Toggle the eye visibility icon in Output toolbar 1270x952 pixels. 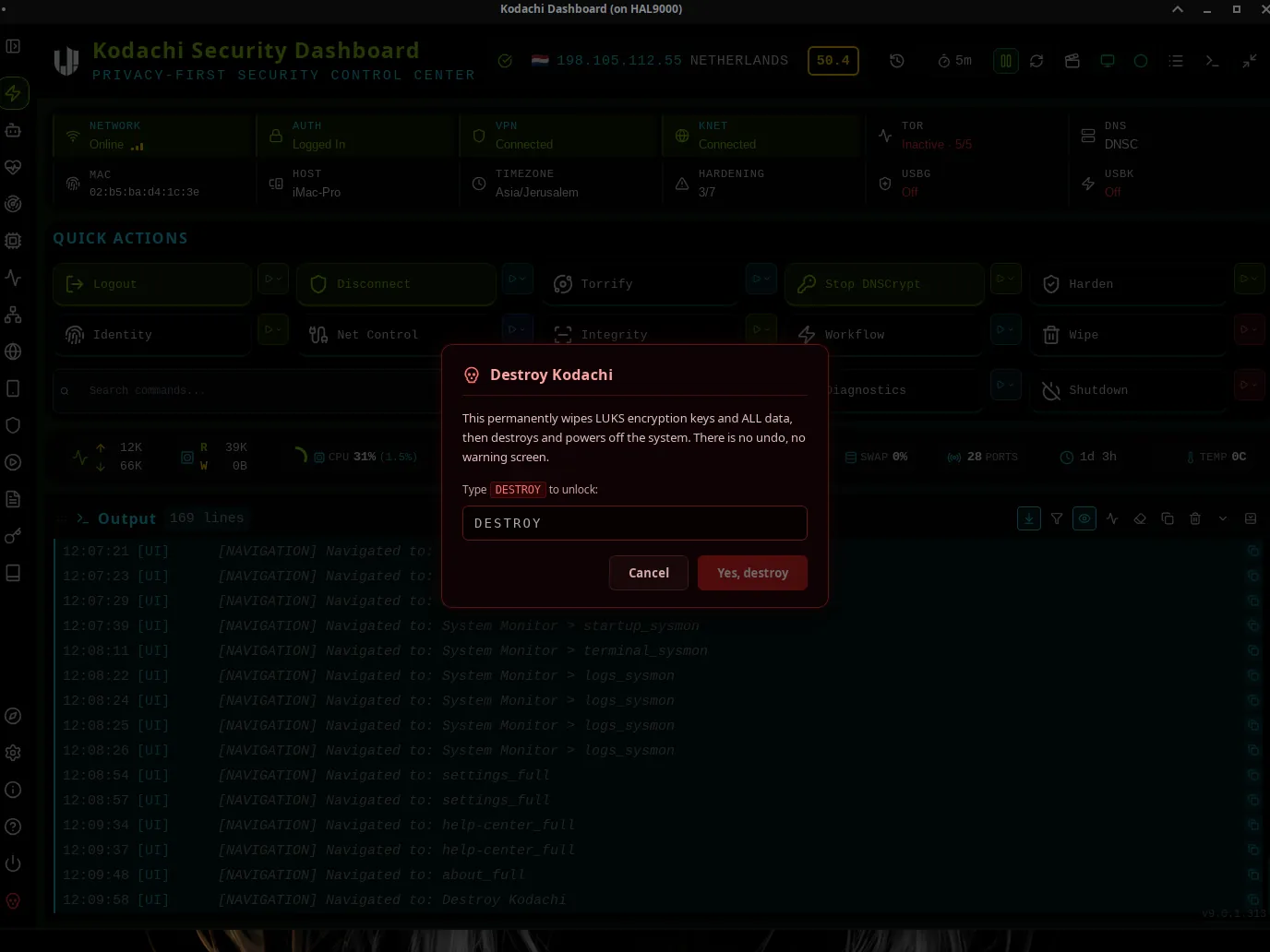coord(1084,518)
